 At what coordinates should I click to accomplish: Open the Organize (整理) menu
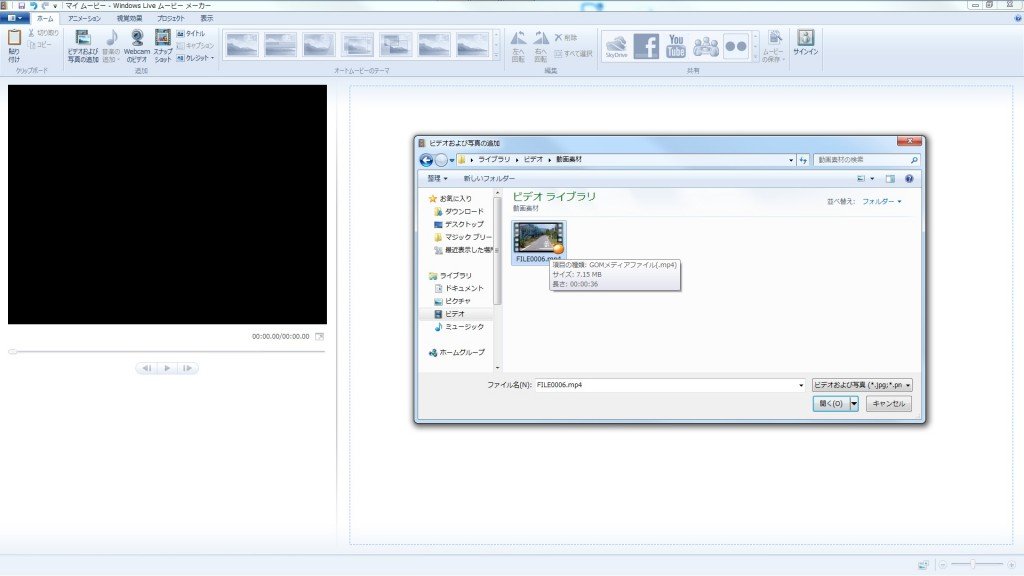437,178
